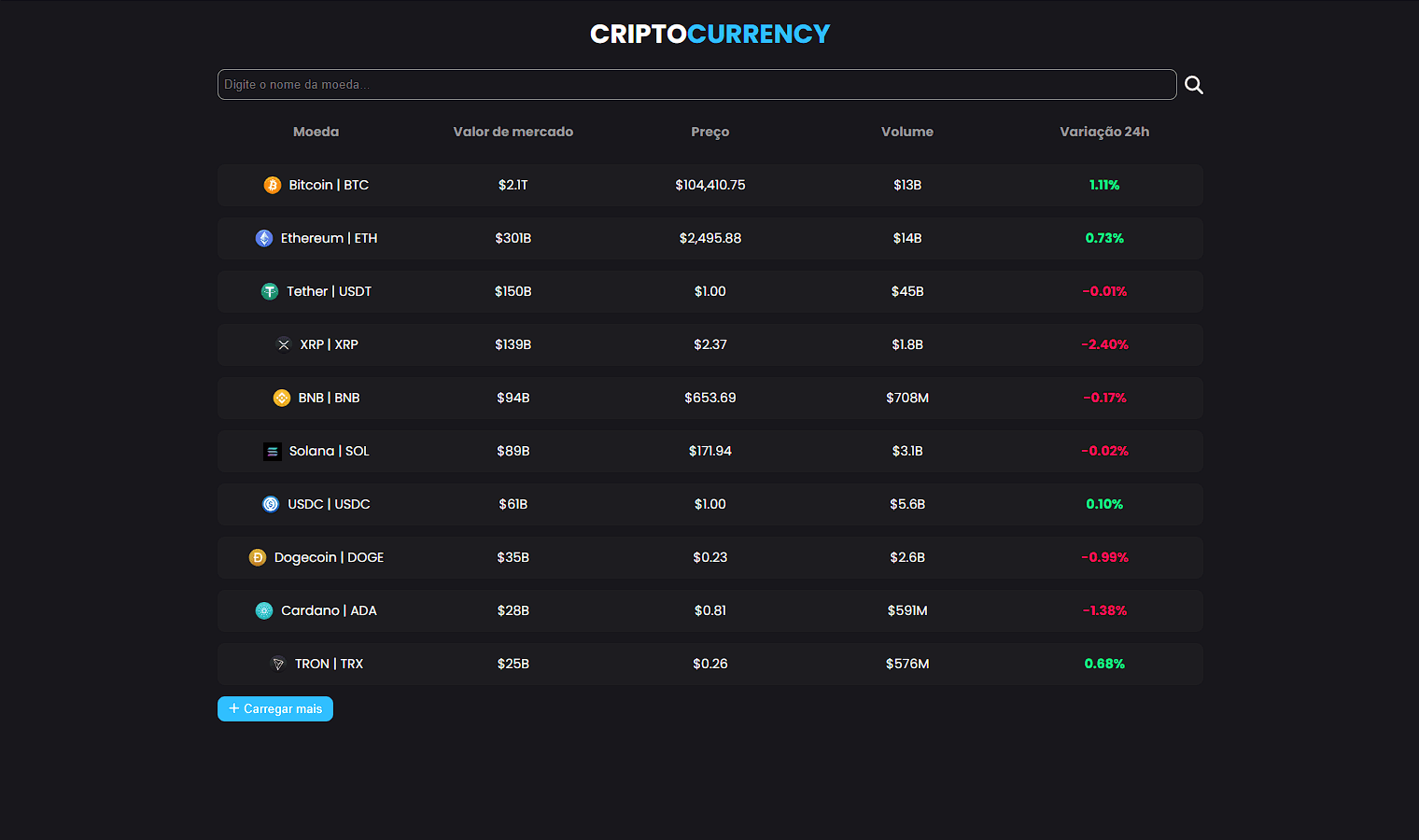Select Bitcoin price $104,410.75
The image size is (1419, 840).
(x=710, y=185)
